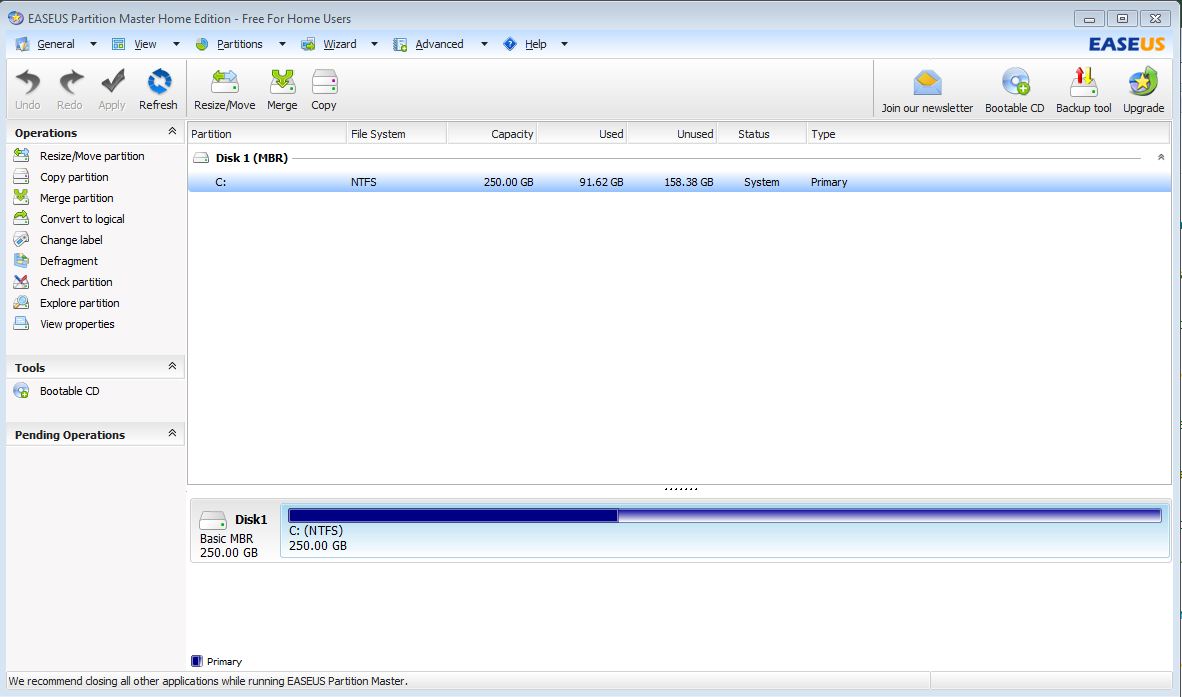1182x697 pixels.
Task: Sort by the Status column header
Action: tap(761, 134)
